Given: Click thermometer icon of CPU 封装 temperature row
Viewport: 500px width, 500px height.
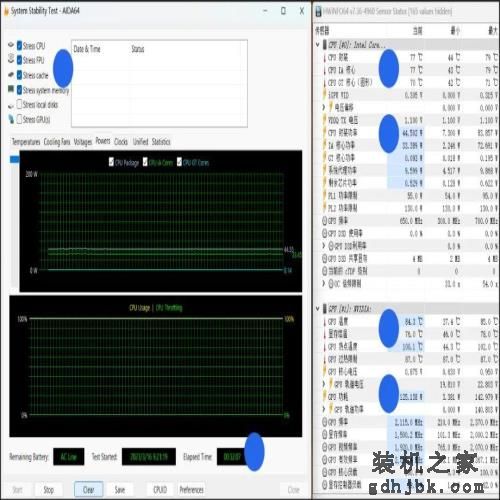Looking at the screenshot, I should click(x=324, y=57).
